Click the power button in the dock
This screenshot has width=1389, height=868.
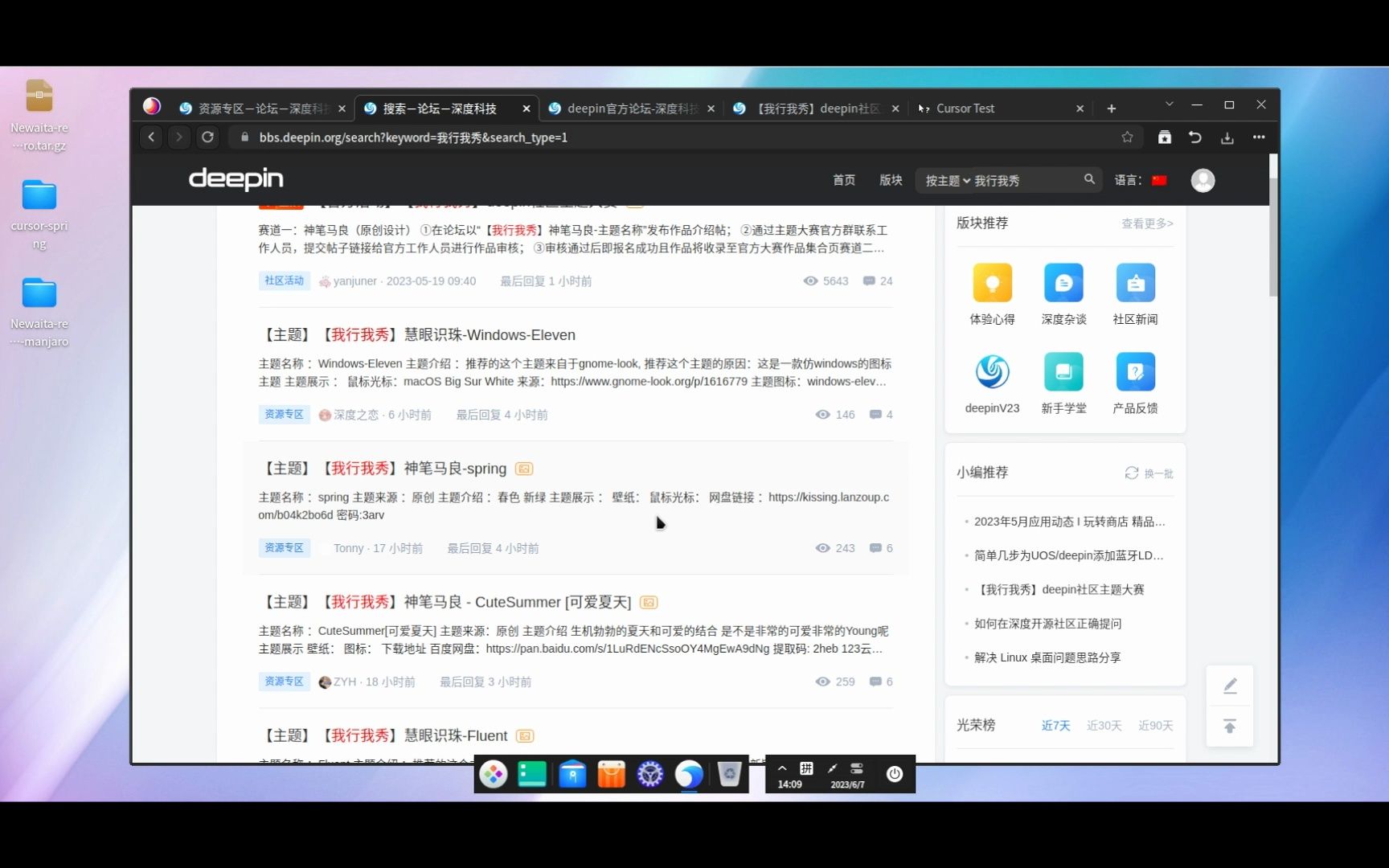[x=895, y=774]
